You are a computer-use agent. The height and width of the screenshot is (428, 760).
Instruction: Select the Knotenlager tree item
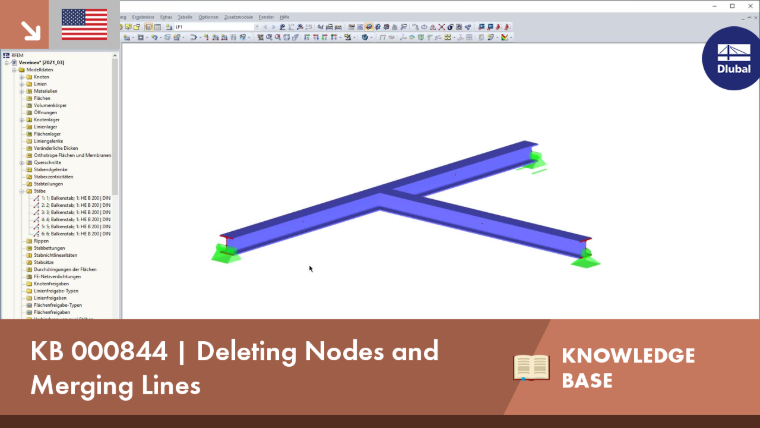(46, 120)
